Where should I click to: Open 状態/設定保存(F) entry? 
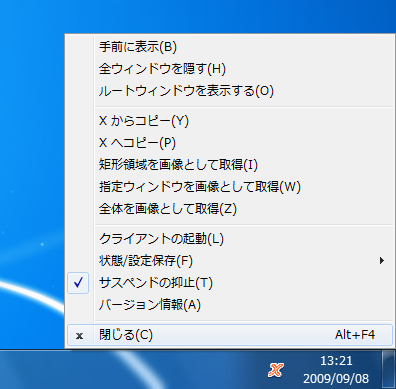click(230, 261)
